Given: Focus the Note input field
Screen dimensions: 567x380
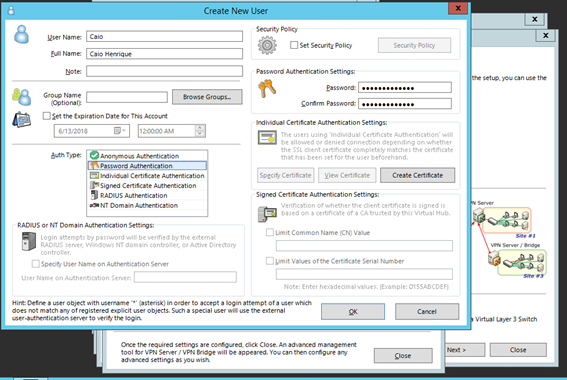Looking at the screenshot, I should (165, 71).
